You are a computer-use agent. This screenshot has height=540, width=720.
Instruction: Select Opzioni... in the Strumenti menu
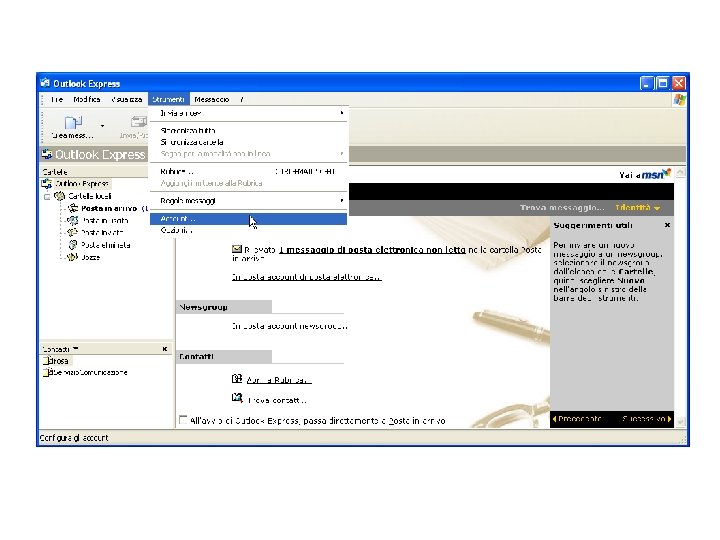[248, 231]
